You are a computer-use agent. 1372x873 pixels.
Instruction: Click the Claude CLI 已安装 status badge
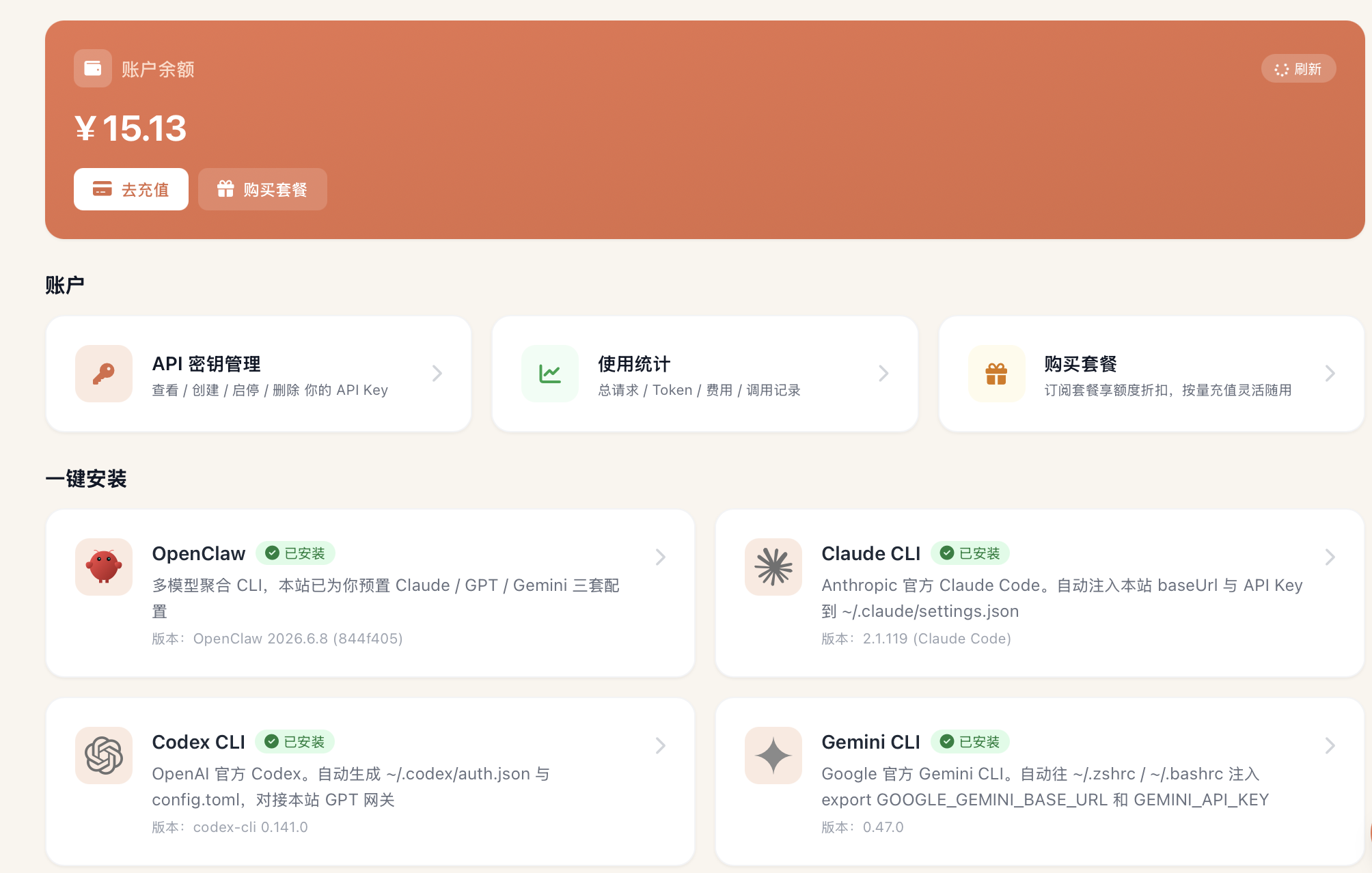970,553
